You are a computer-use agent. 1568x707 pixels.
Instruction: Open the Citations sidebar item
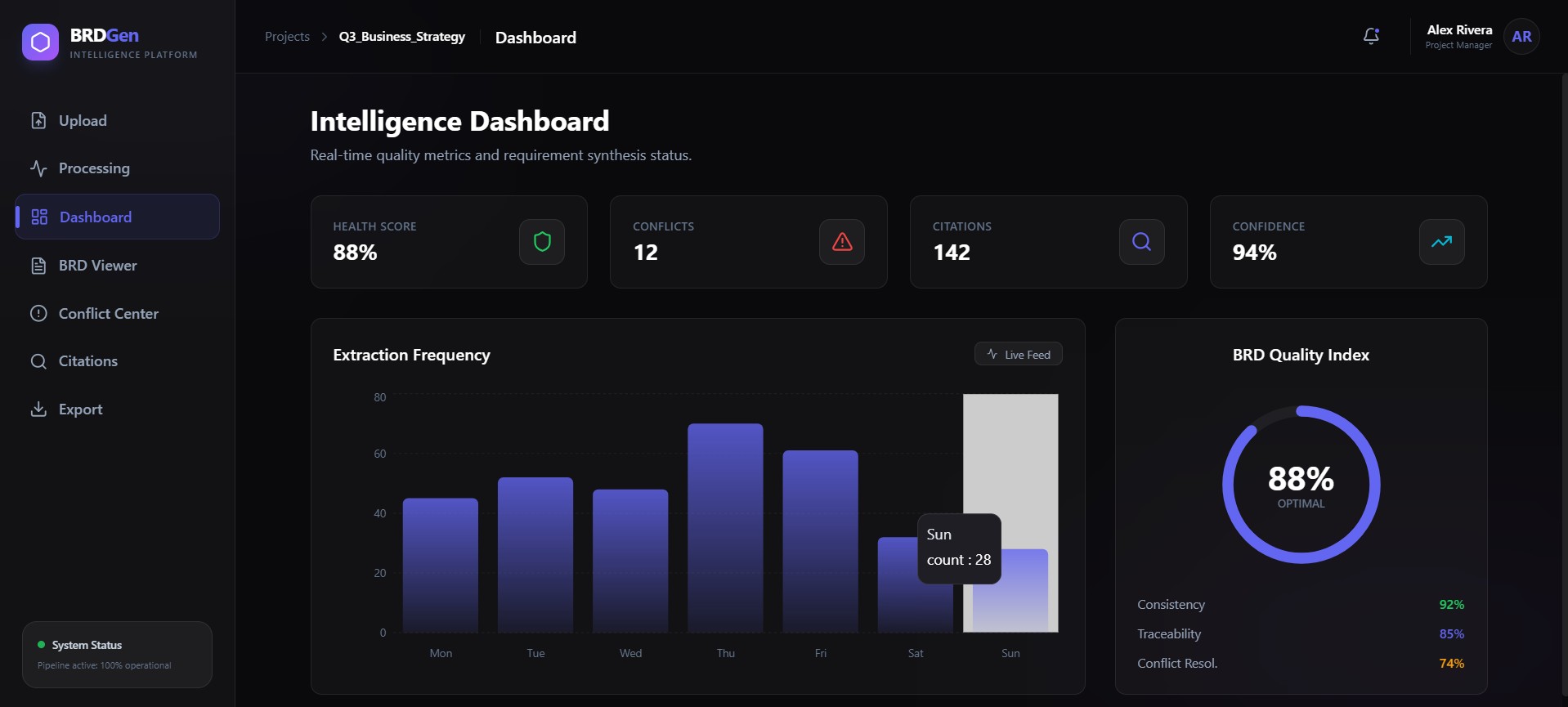click(87, 361)
